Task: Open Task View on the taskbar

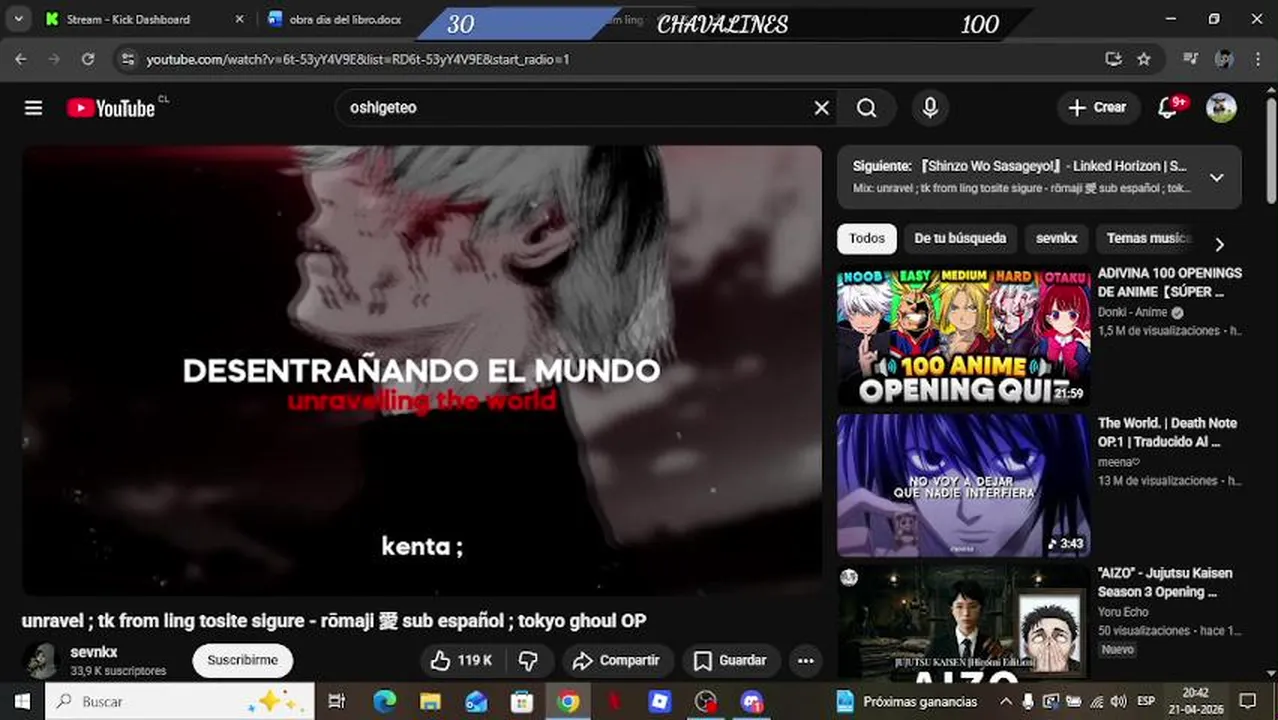Action: [337, 701]
